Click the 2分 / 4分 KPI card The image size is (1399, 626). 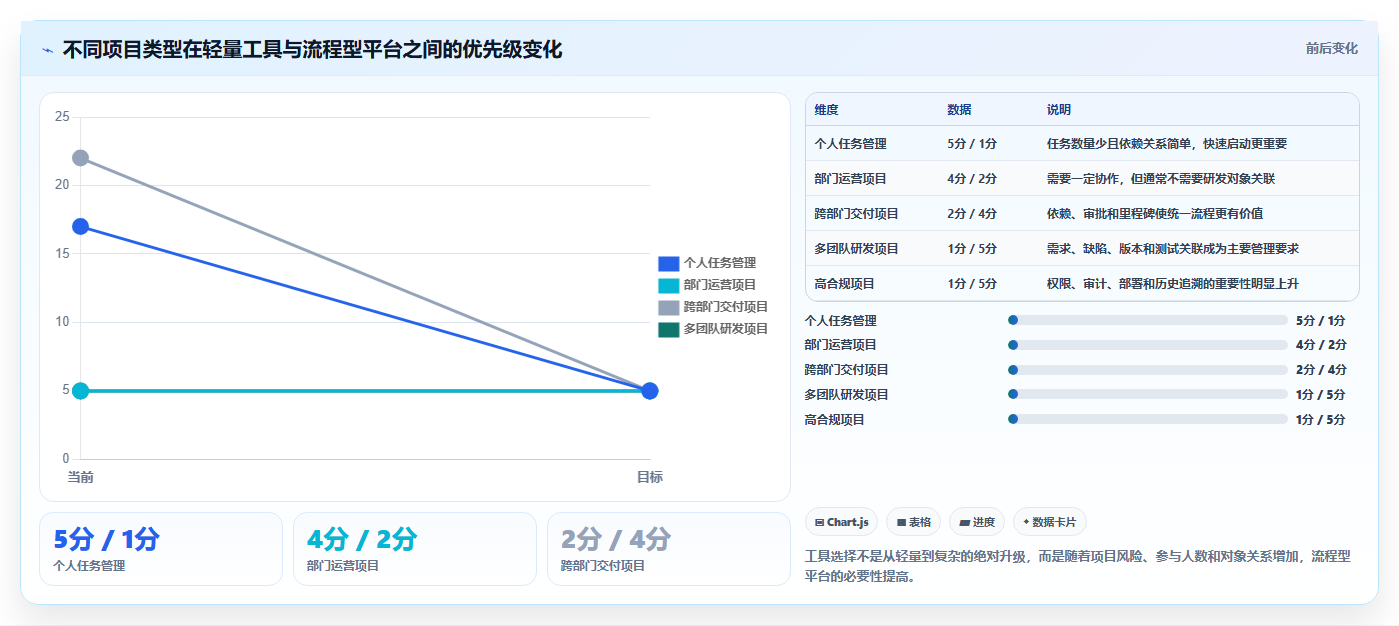669,549
